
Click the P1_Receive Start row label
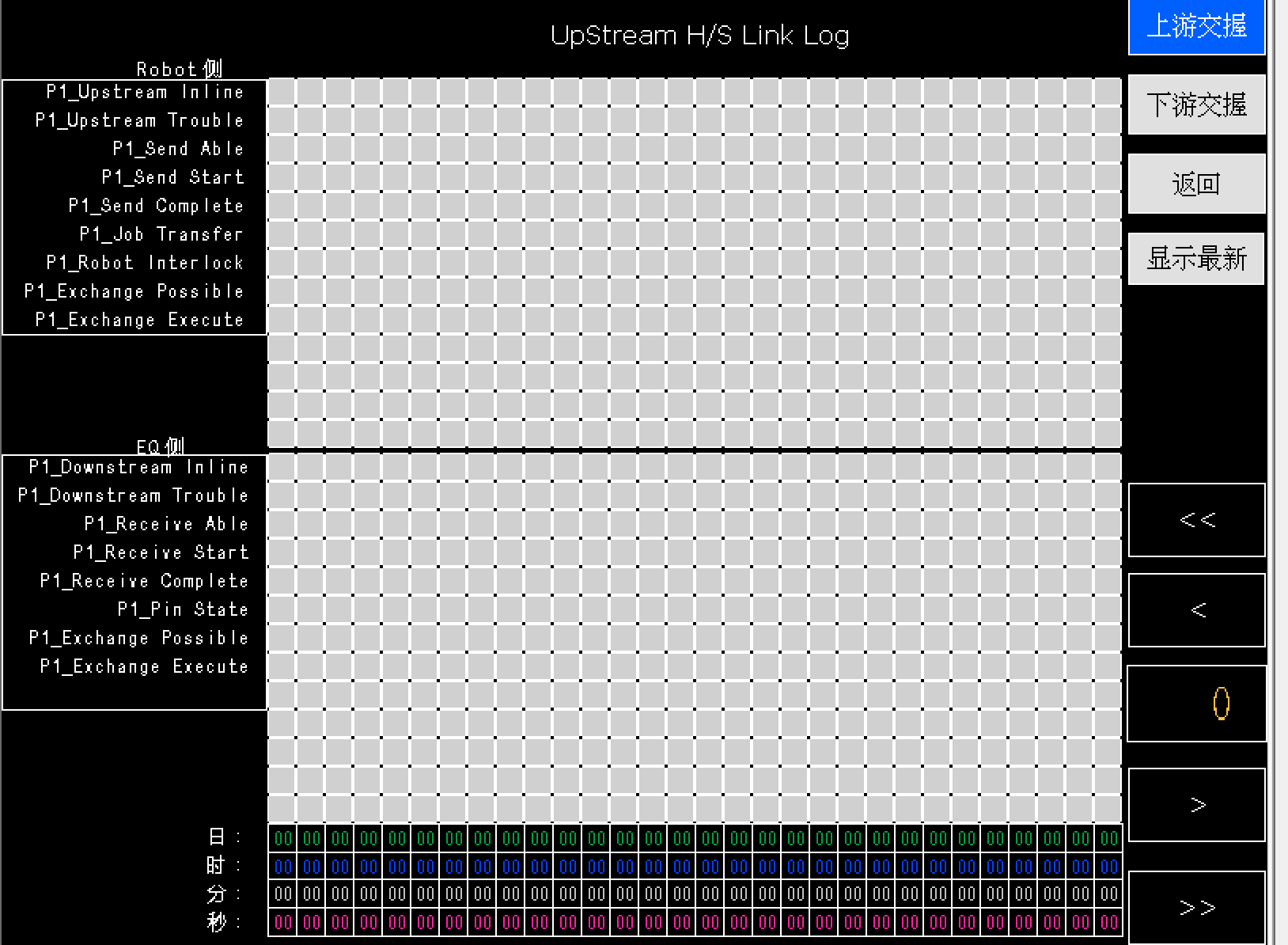tap(161, 552)
